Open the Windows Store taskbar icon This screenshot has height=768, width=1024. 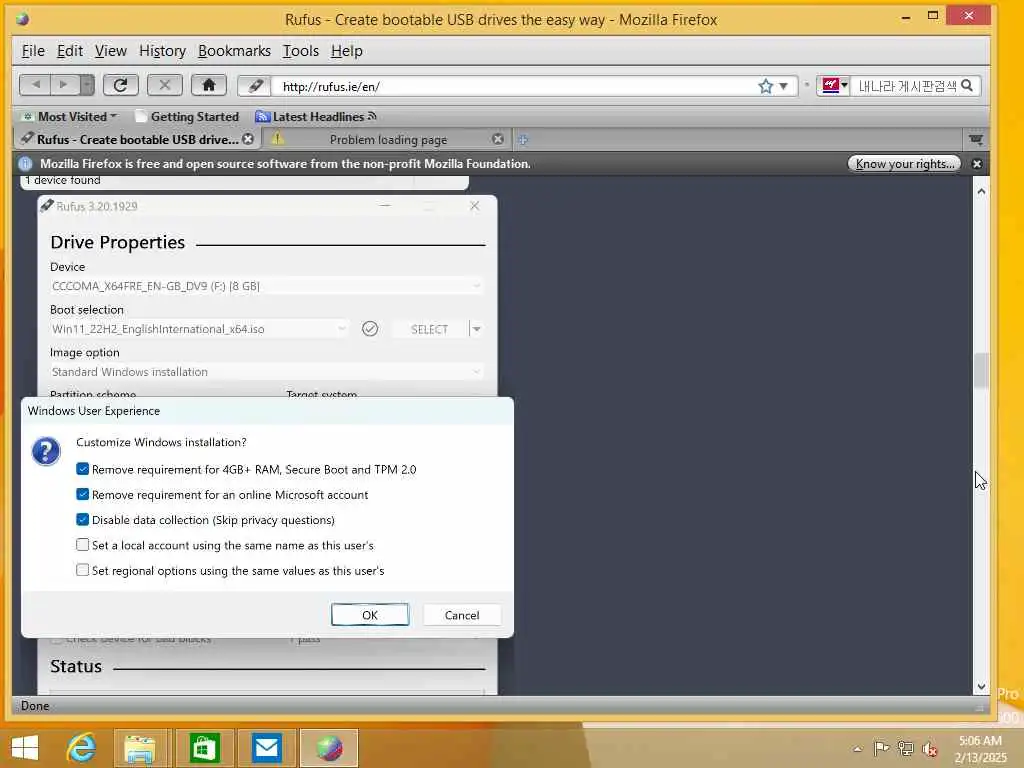204,748
